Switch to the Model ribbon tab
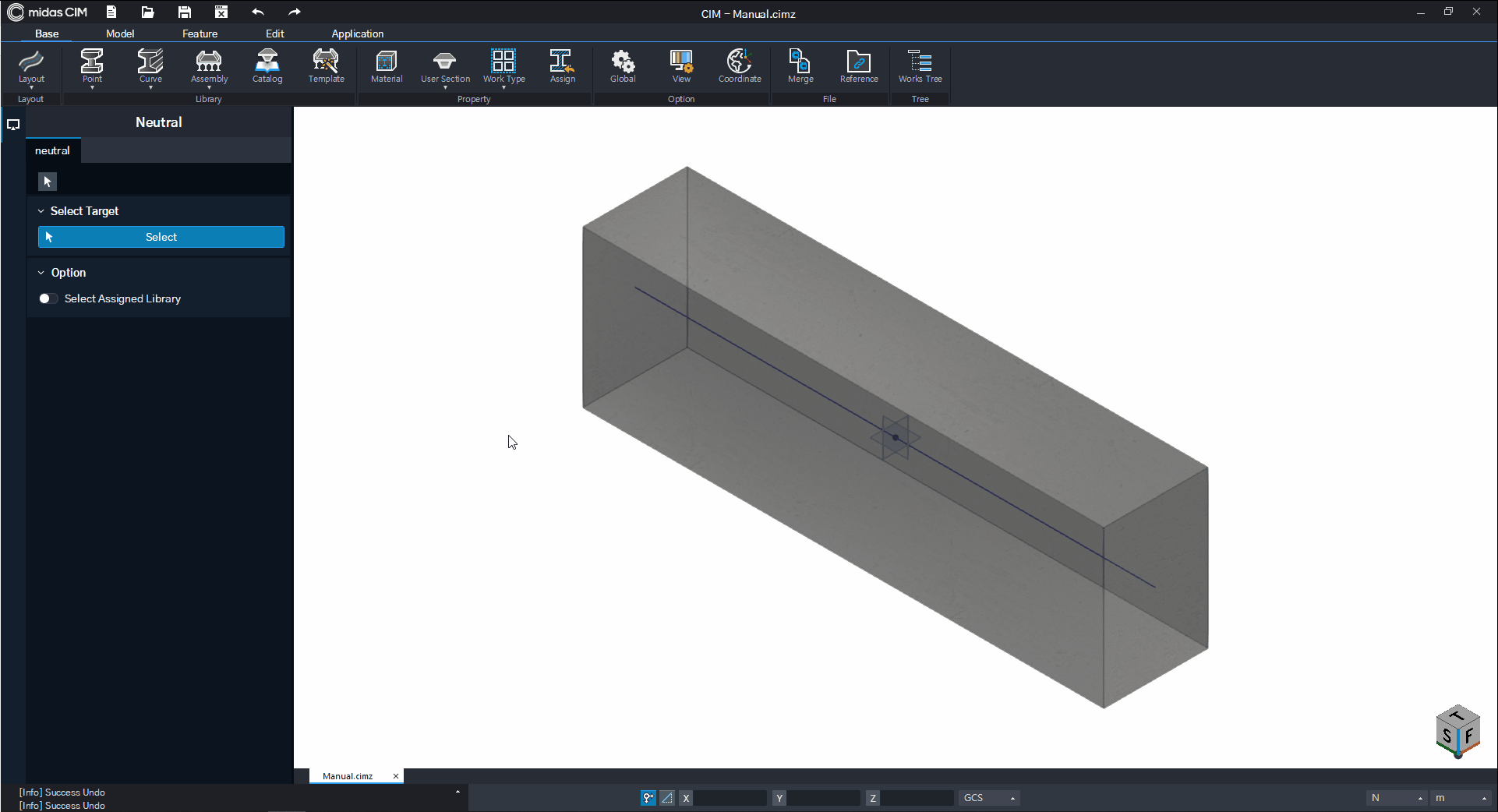 [x=120, y=34]
